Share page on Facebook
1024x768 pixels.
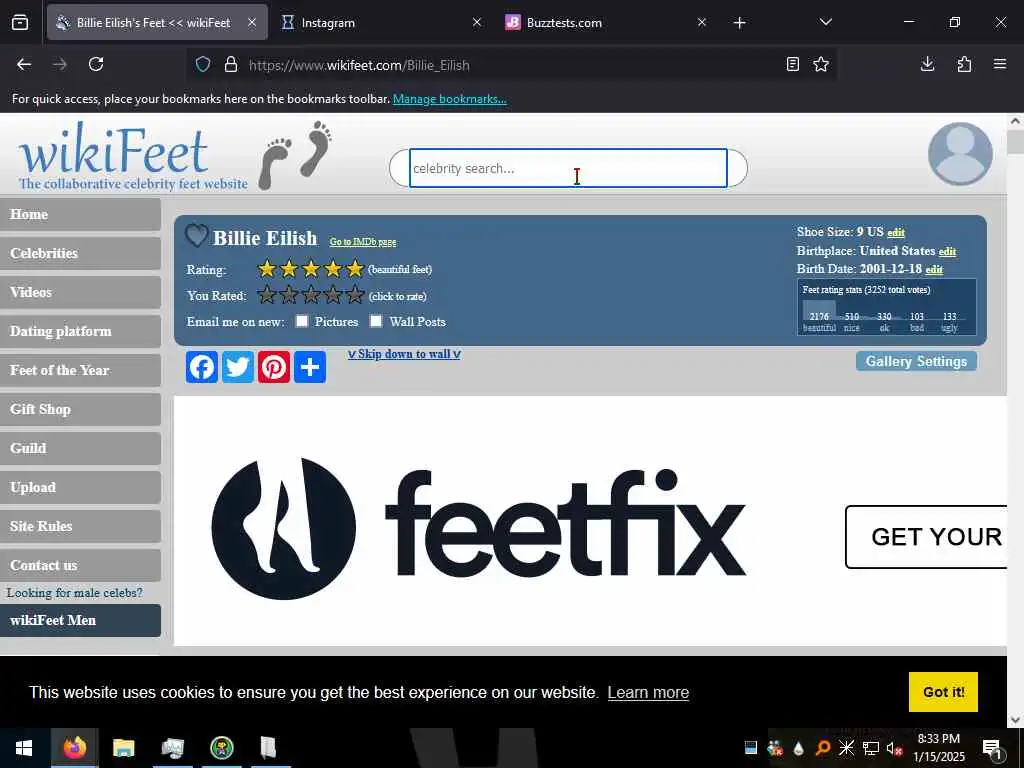pos(202,367)
